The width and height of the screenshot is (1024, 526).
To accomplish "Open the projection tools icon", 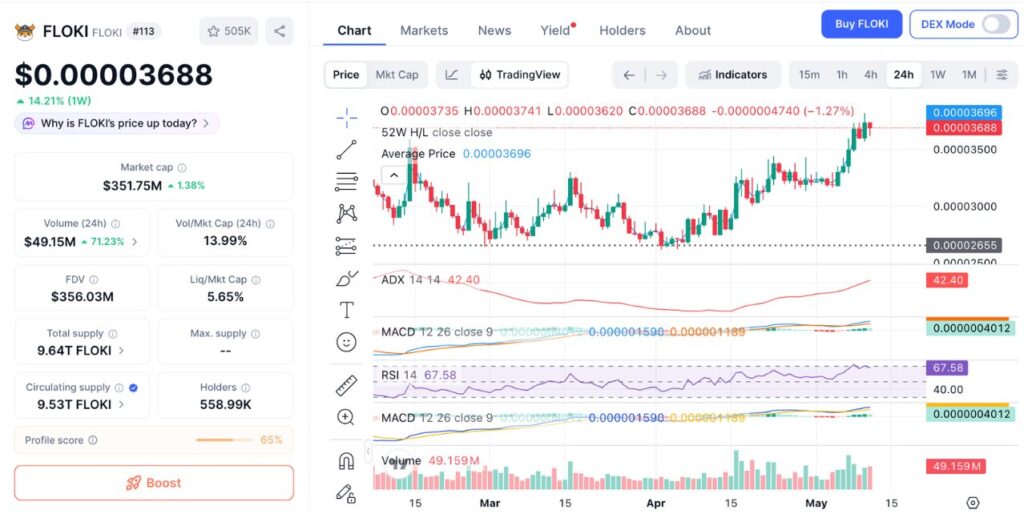I will tap(346, 246).
